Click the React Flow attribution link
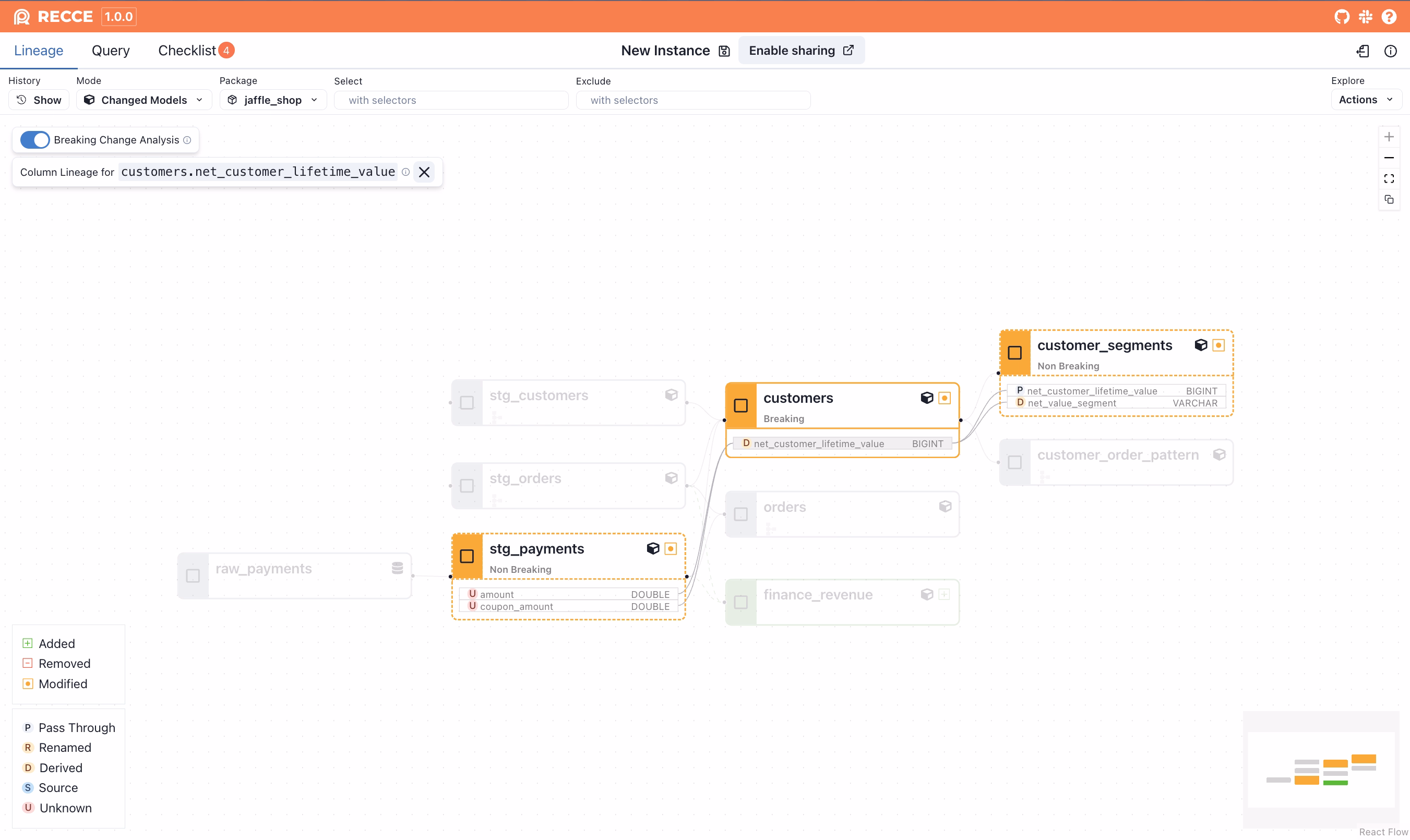 coord(1383,832)
